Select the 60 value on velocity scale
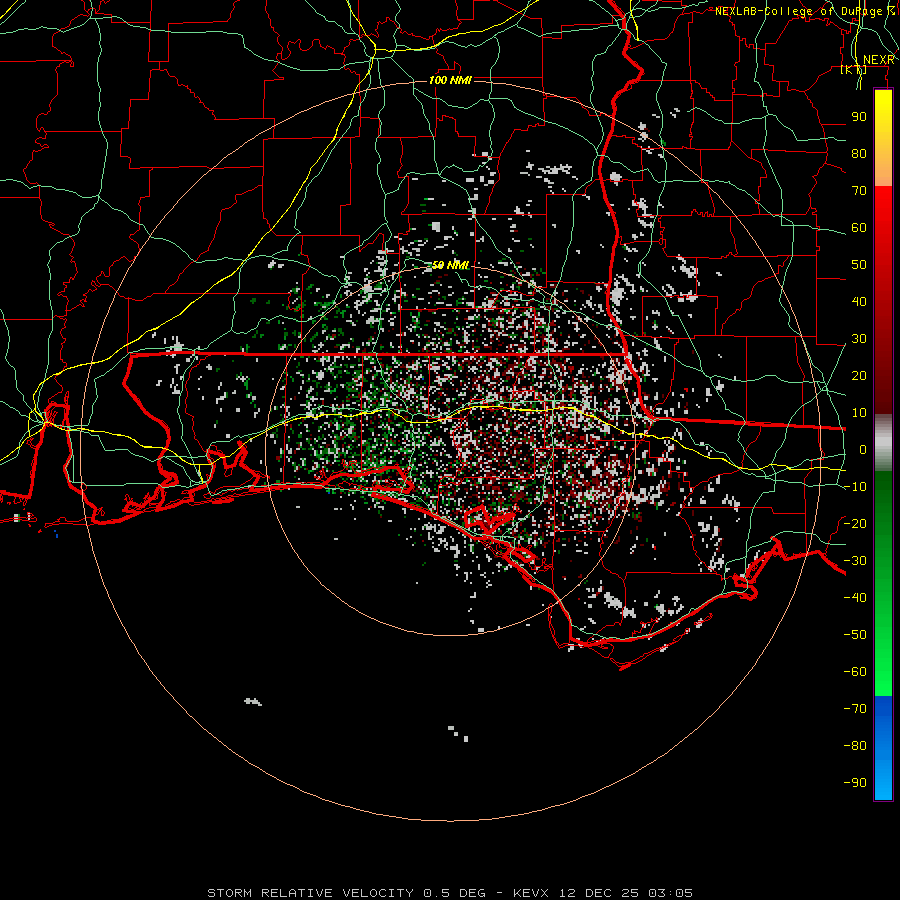The image size is (900, 900). 859,228
